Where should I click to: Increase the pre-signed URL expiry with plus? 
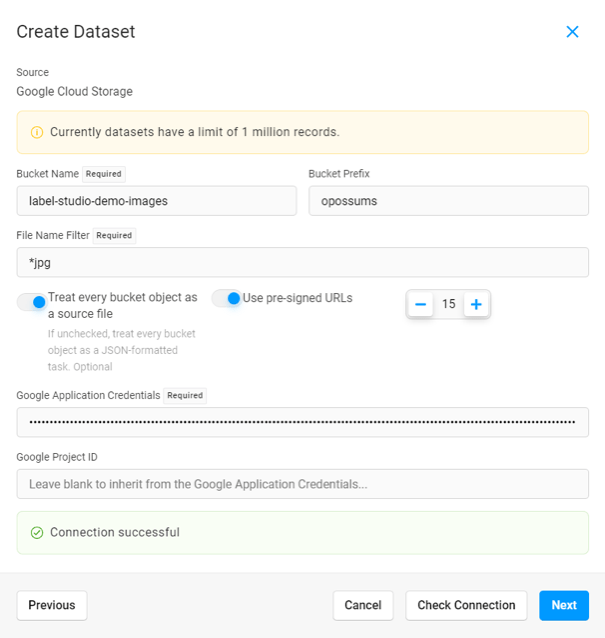click(x=476, y=304)
